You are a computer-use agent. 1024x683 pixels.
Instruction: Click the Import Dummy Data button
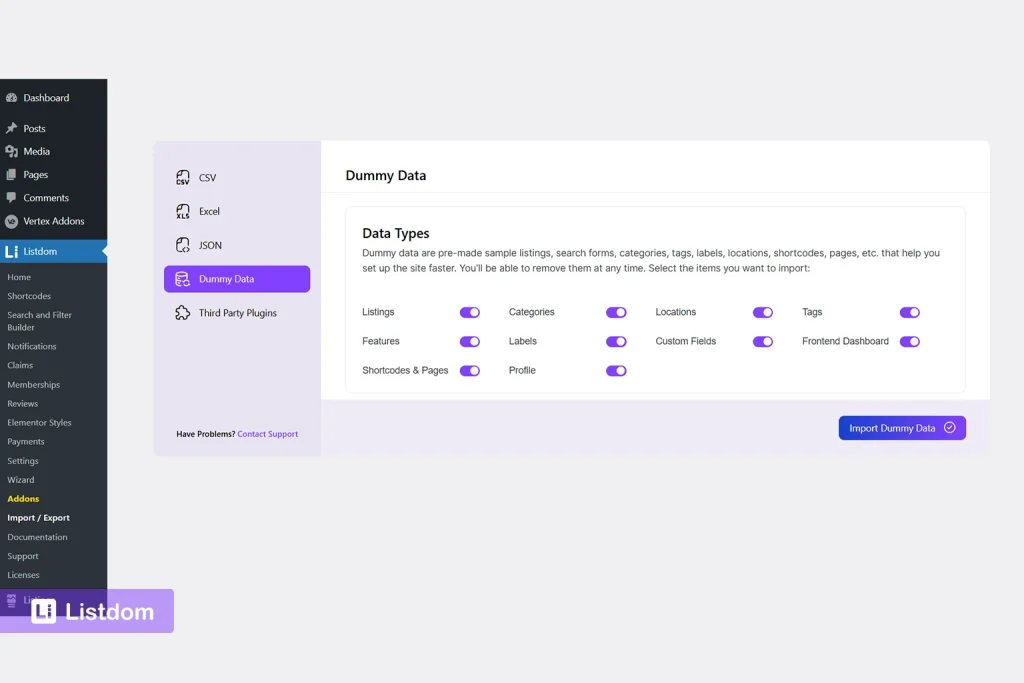[901, 427]
